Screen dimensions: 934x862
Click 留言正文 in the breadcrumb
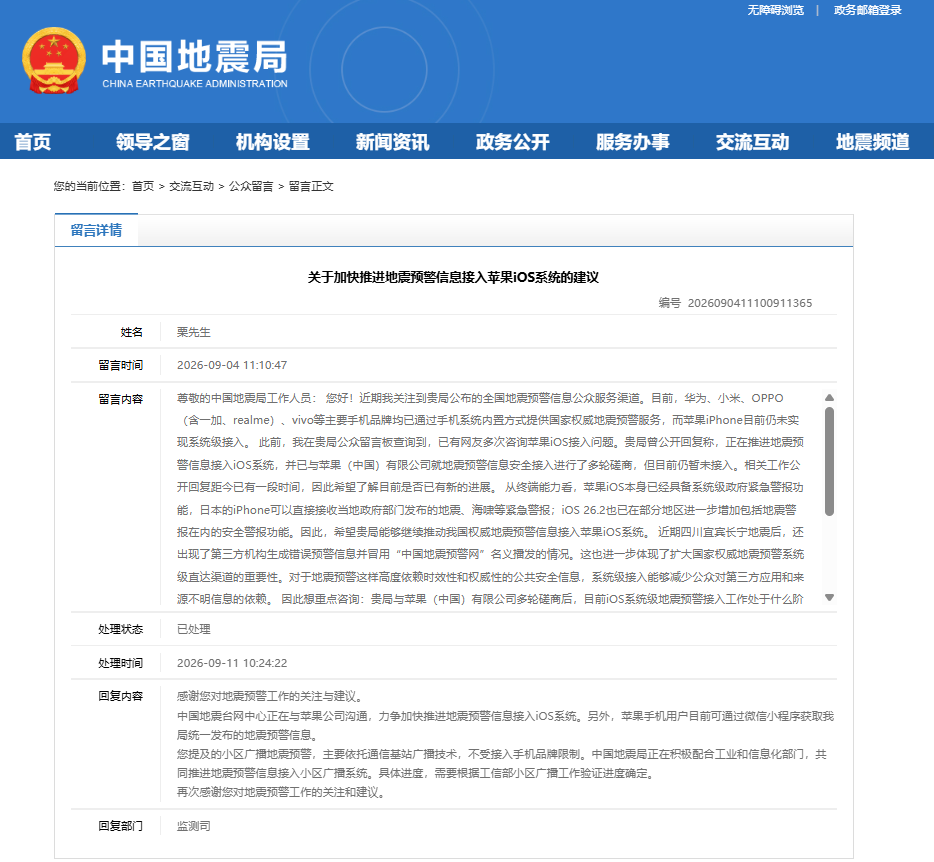pos(311,186)
